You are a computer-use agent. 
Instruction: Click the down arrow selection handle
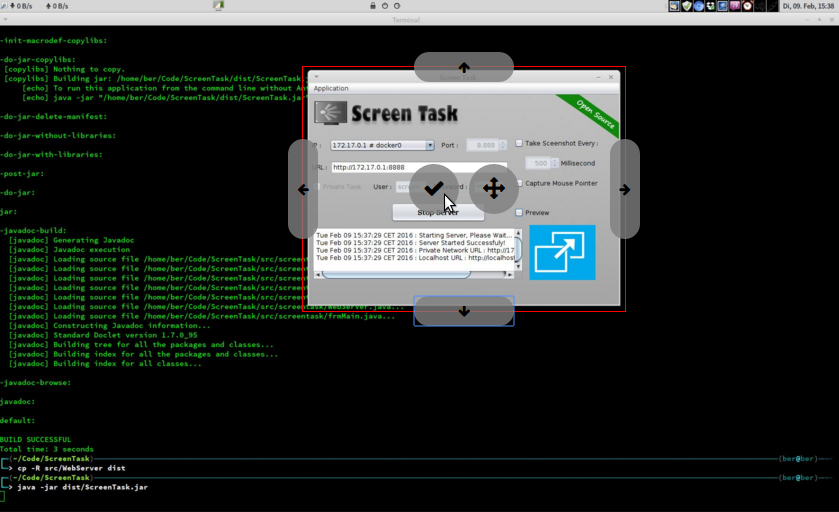(x=464, y=311)
